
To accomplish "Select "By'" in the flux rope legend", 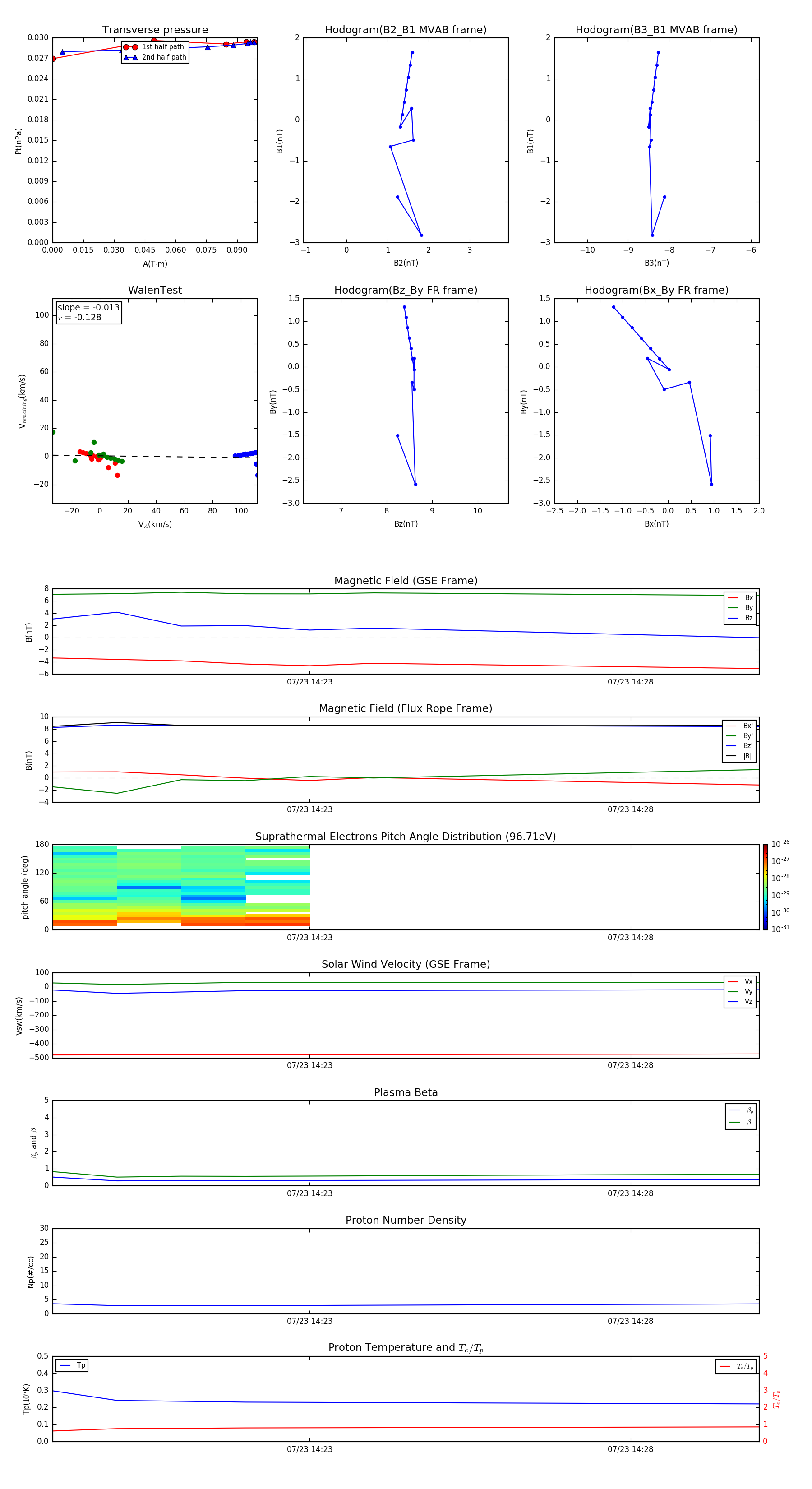I will click(739, 736).
